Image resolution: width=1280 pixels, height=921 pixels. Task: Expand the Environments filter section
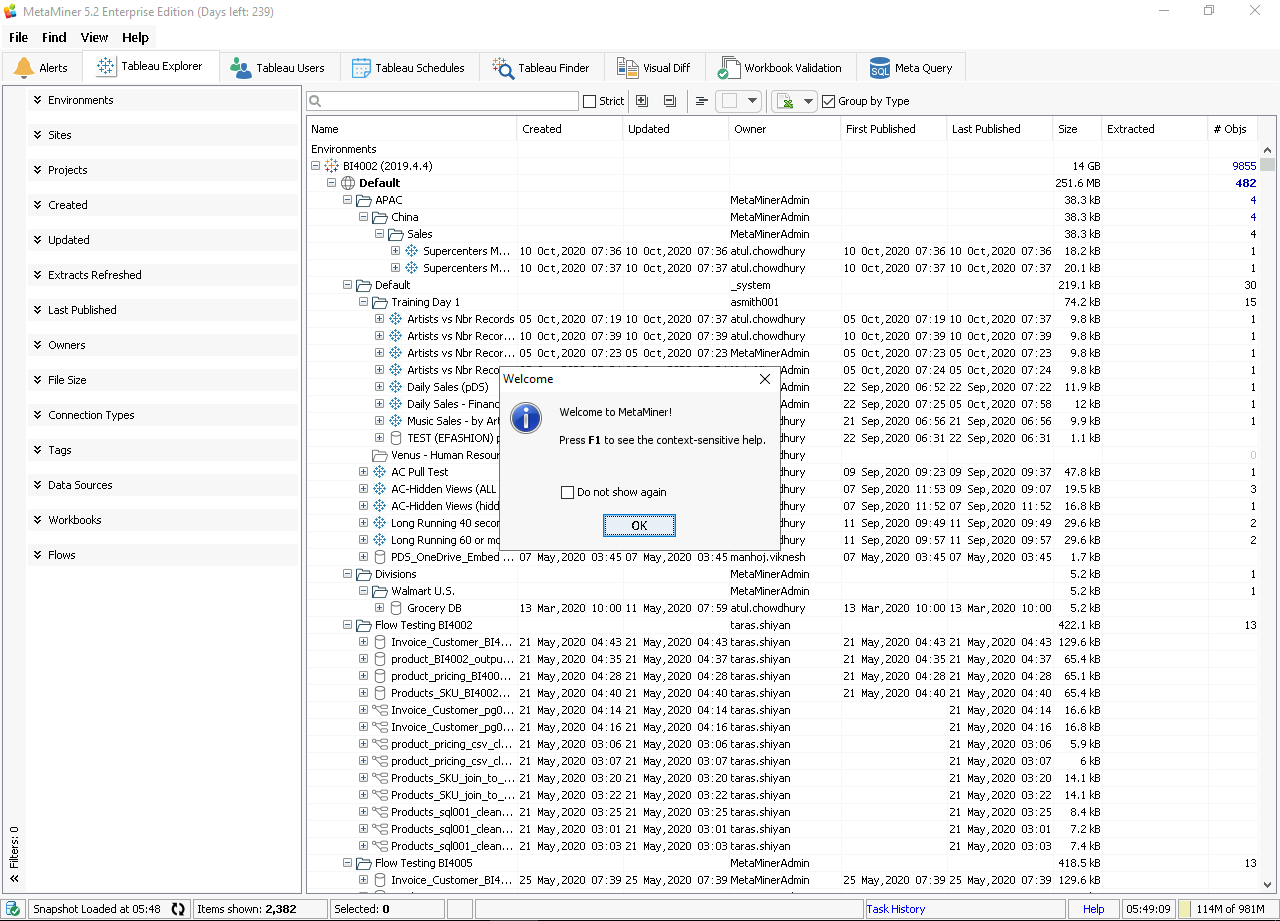[163, 100]
